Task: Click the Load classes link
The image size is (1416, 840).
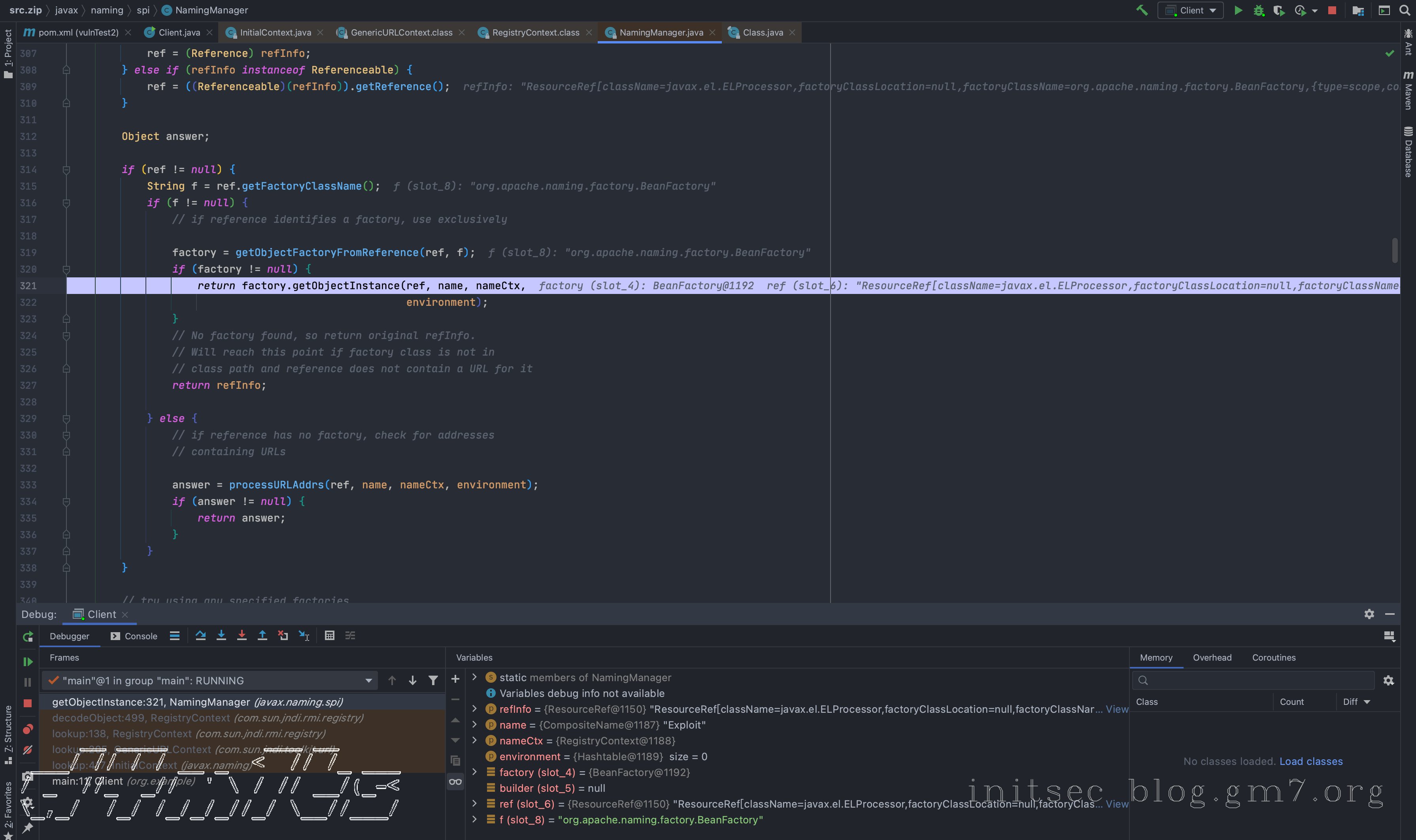Action: pyautogui.click(x=1311, y=761)
